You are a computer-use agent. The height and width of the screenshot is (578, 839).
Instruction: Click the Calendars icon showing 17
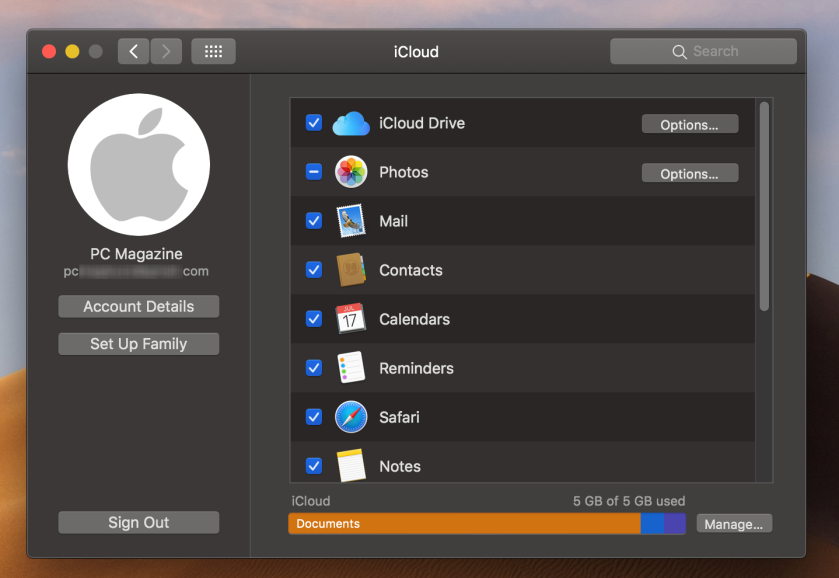(351, 319)
